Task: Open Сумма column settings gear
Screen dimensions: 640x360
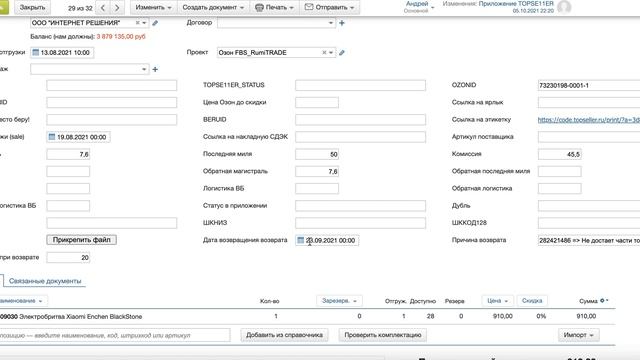Action: (x=602, y=300)
